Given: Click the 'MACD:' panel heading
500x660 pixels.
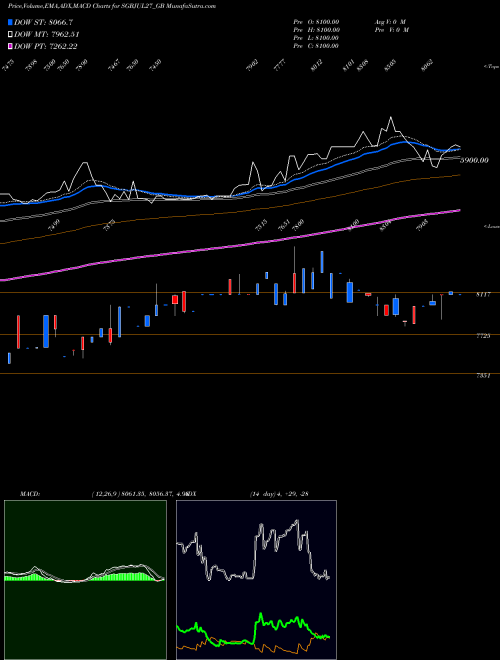Looking at the screenshot, I should [x=30, y=494].
